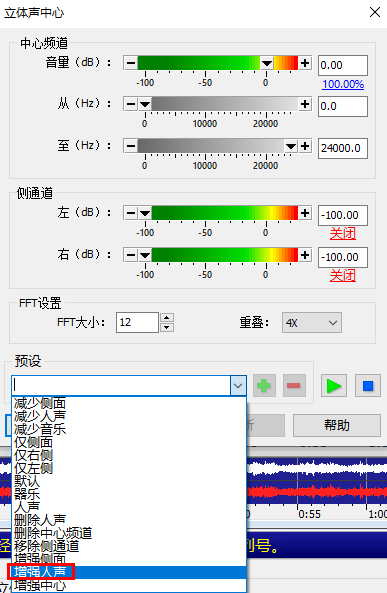
Task: Select preset 删除人声
Action: [129, 520]
